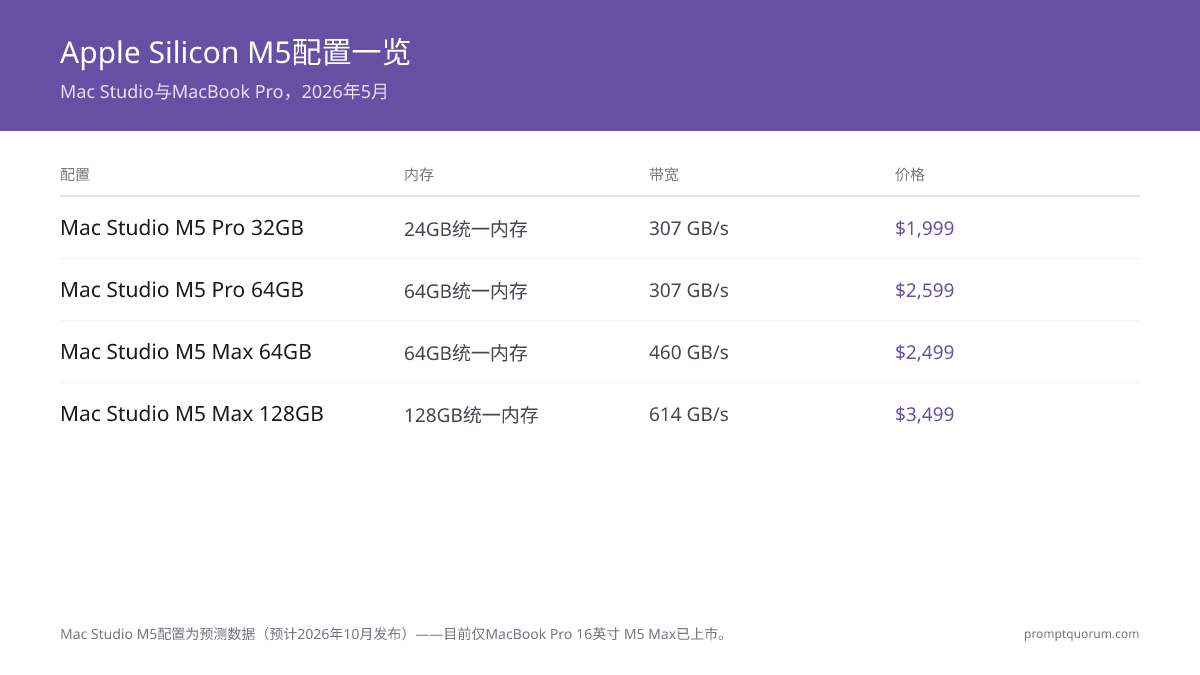Click the '614 GB/s' bandwidth cell

click(x=689, y=415)
